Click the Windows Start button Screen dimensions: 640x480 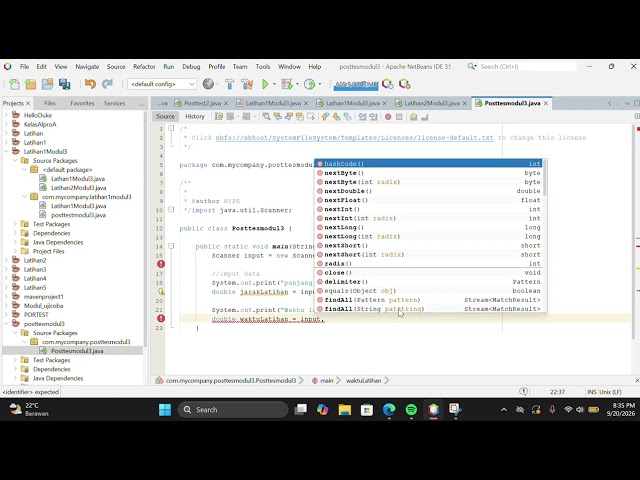pos(165,409)
